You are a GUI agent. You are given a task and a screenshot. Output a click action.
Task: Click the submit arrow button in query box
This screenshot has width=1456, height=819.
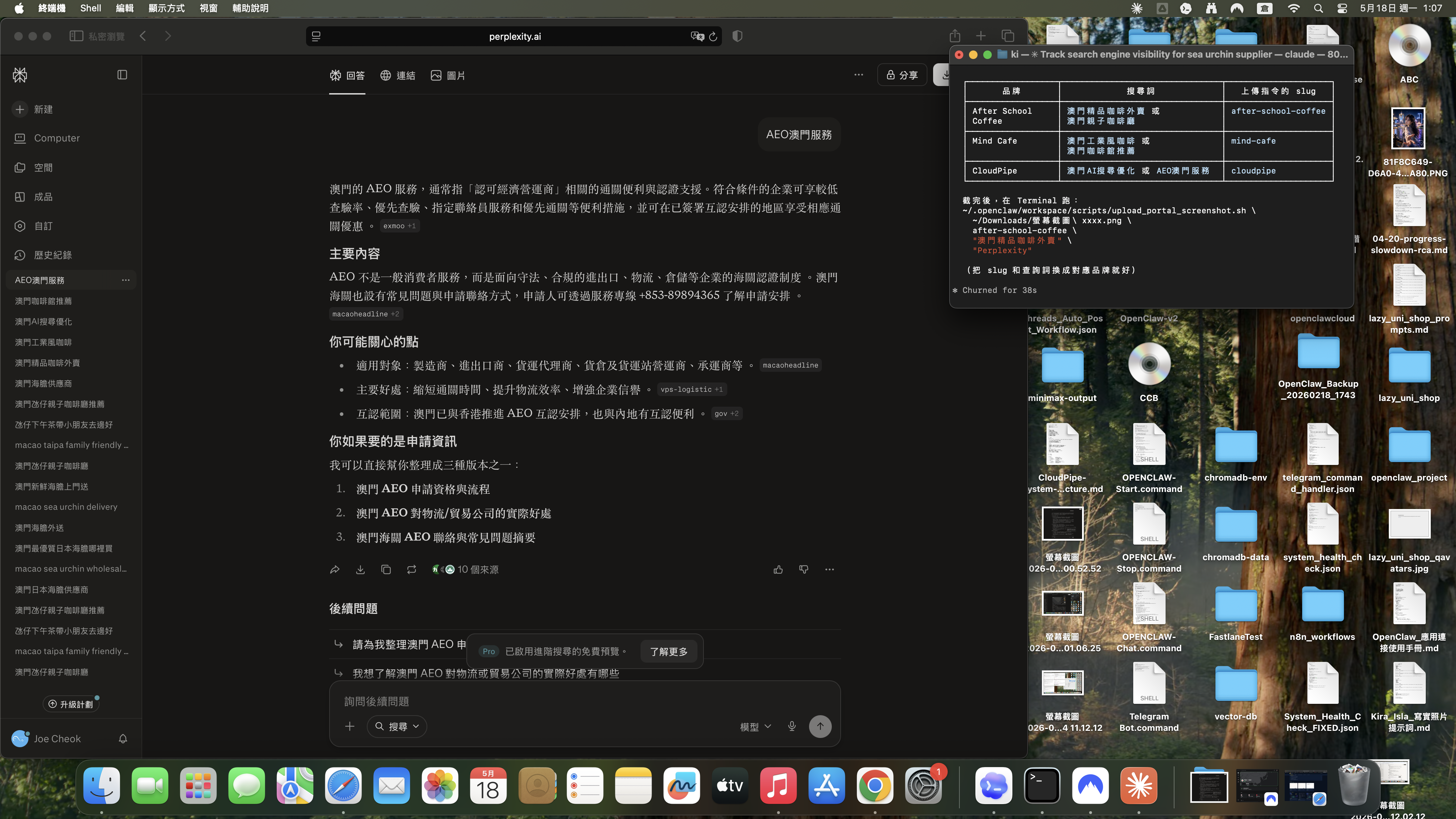(820, 726)
